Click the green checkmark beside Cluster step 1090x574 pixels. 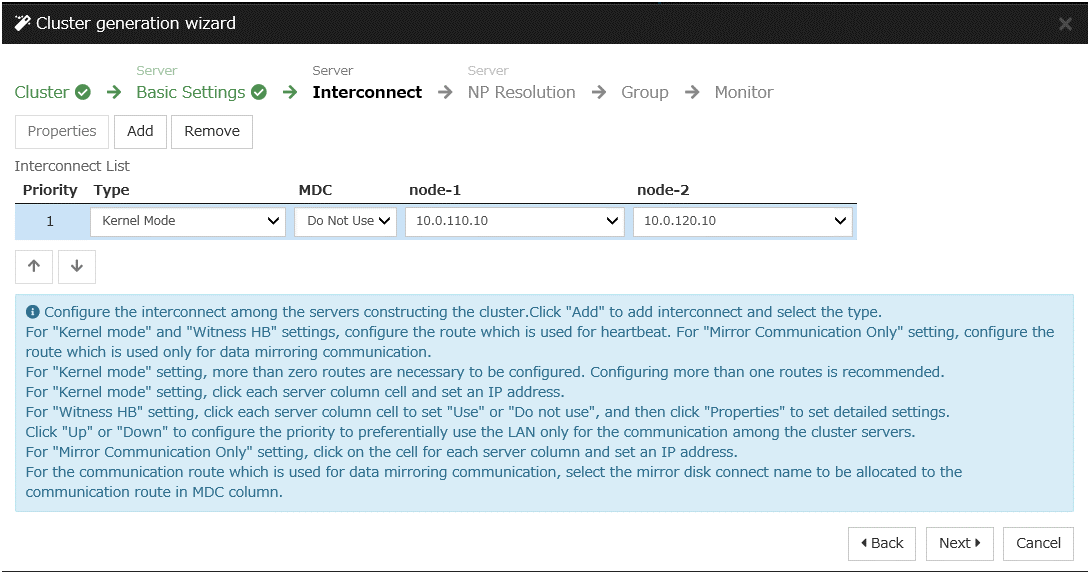pyautogui.click(x=83, y=93)
